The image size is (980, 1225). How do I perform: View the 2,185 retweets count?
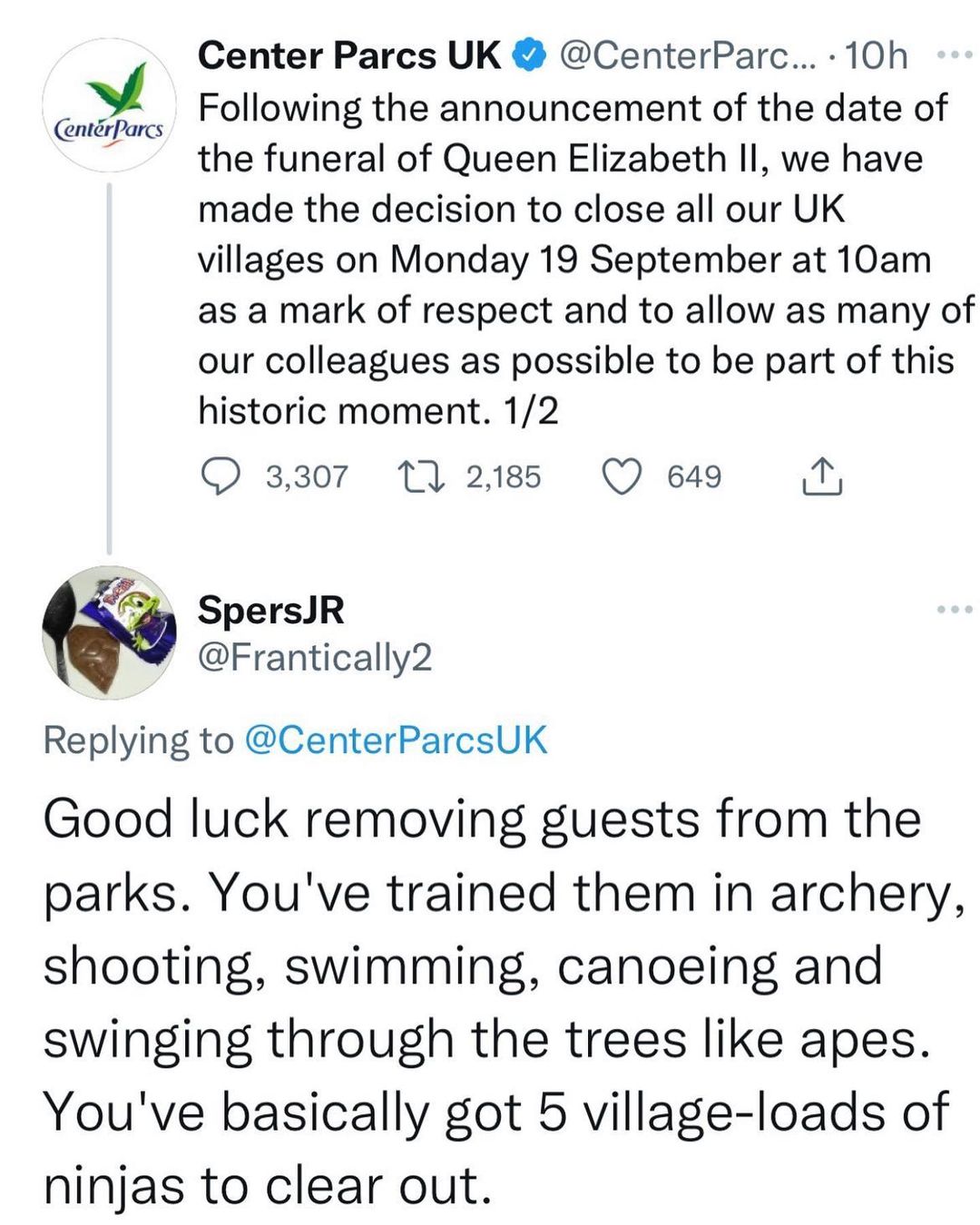[504, 476]
